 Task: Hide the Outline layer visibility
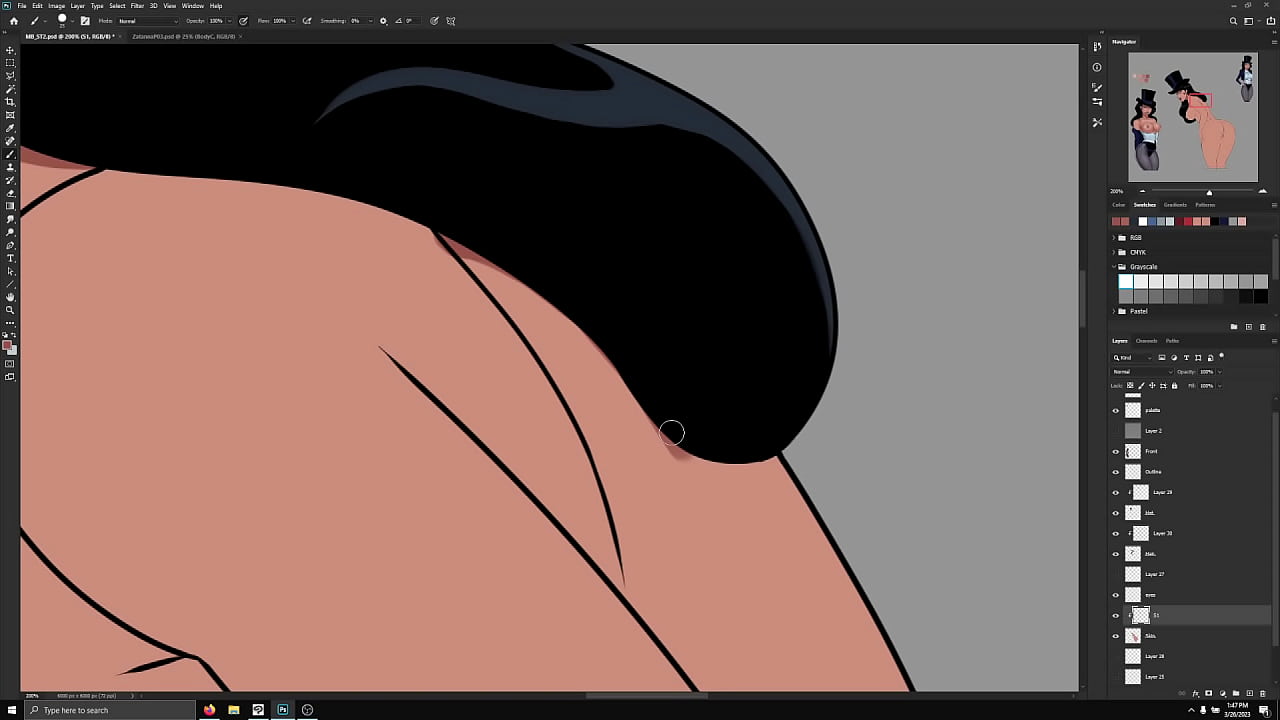click(x=1116, y=472)
